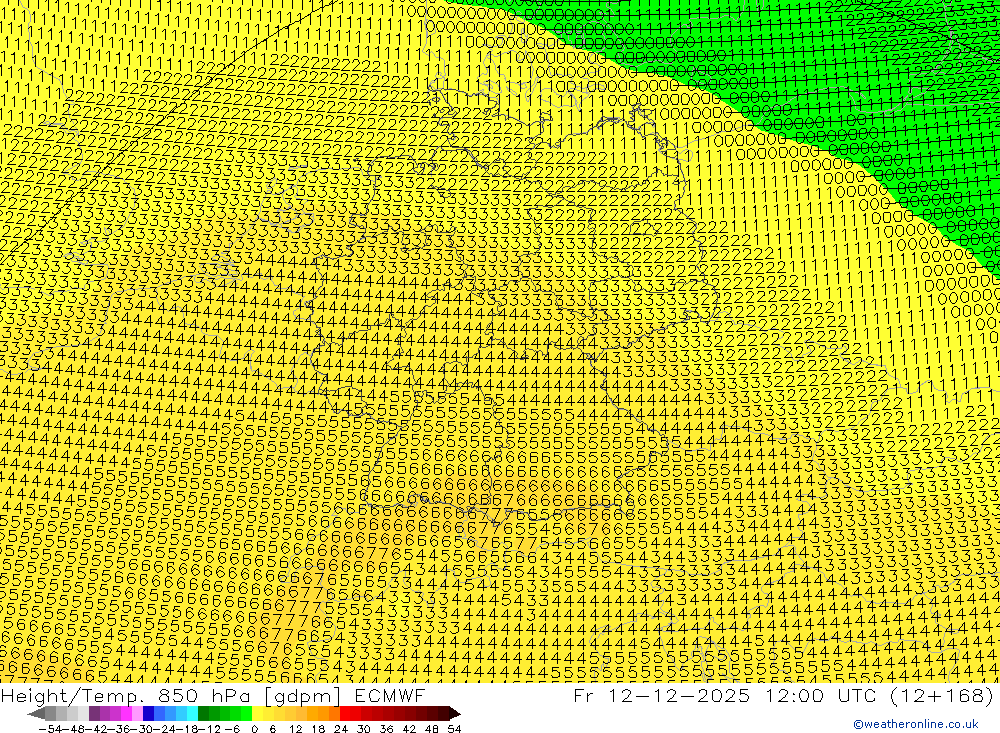Click the Height/Temp. 850 hPa ECMWF title
Viewport: 1000px width, 733px height.
point(213,695)
